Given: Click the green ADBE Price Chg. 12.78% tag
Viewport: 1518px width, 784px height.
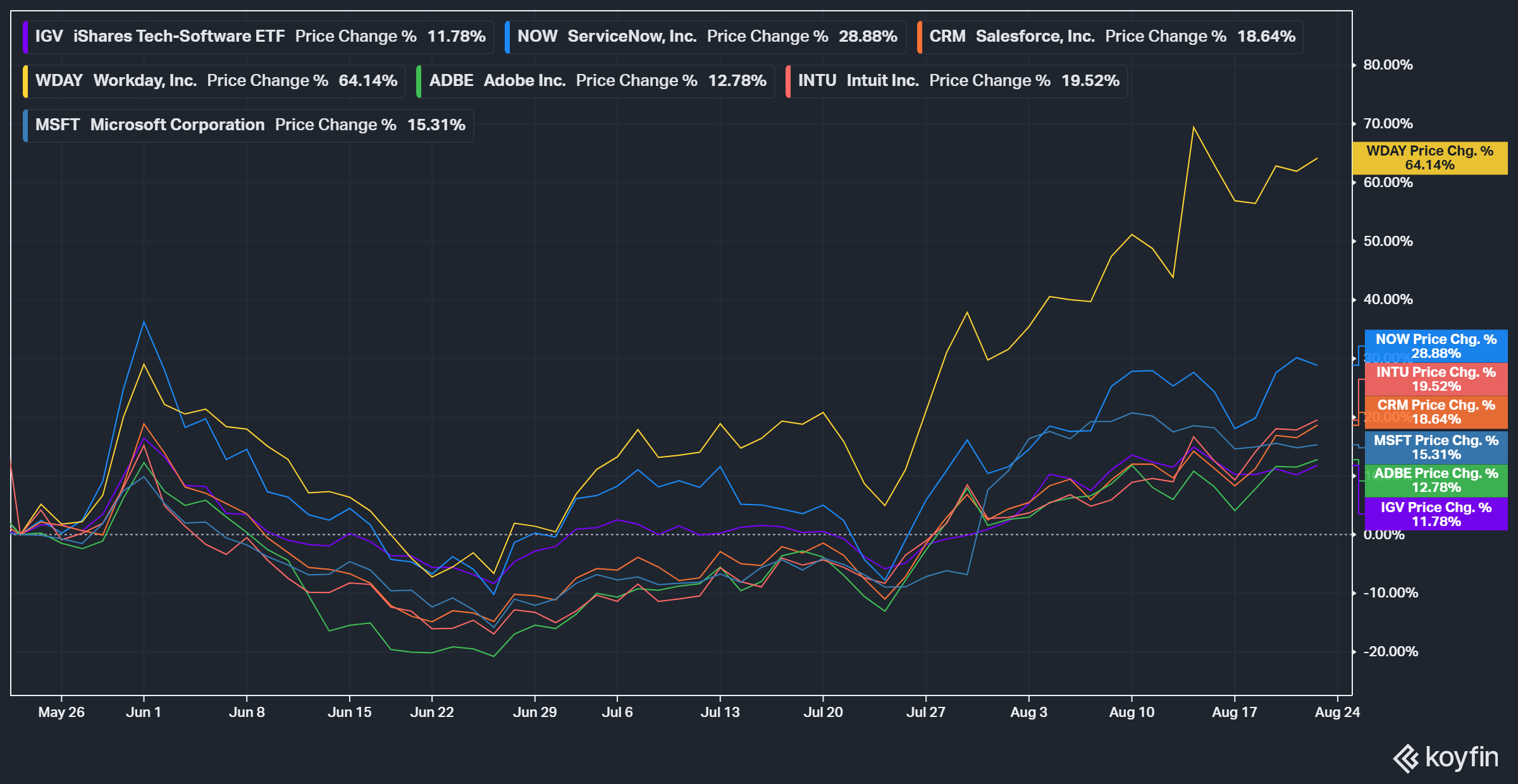Looking at the screenshot, I should coord(1436,481).
